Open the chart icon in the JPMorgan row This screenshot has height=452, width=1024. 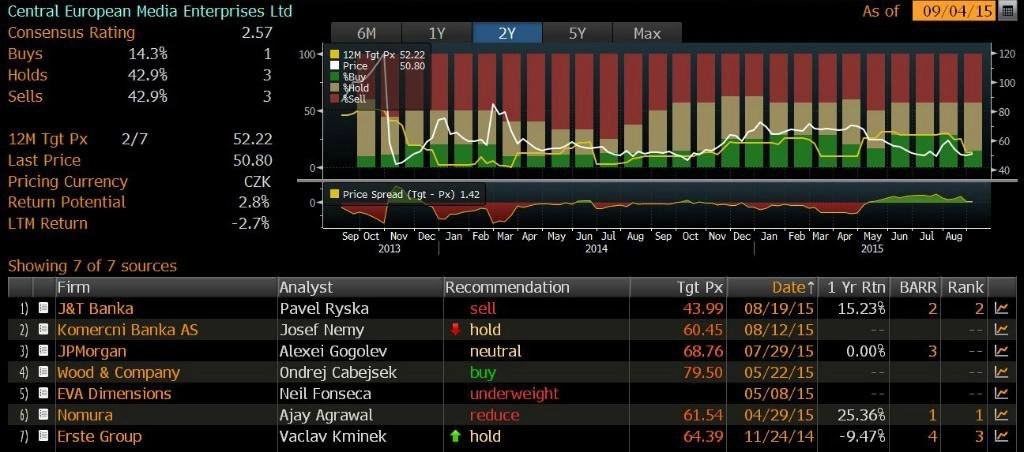(x=1001, y=351)
